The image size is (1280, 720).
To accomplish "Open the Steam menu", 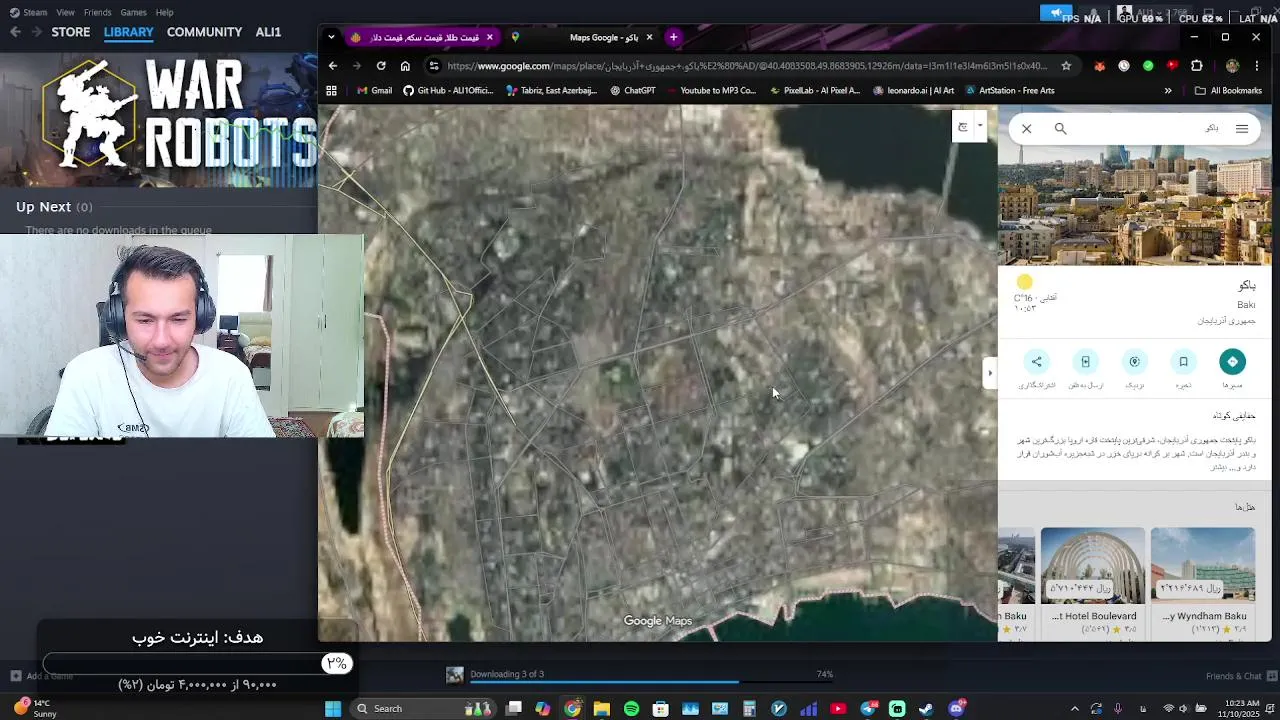I will point(28,12).
